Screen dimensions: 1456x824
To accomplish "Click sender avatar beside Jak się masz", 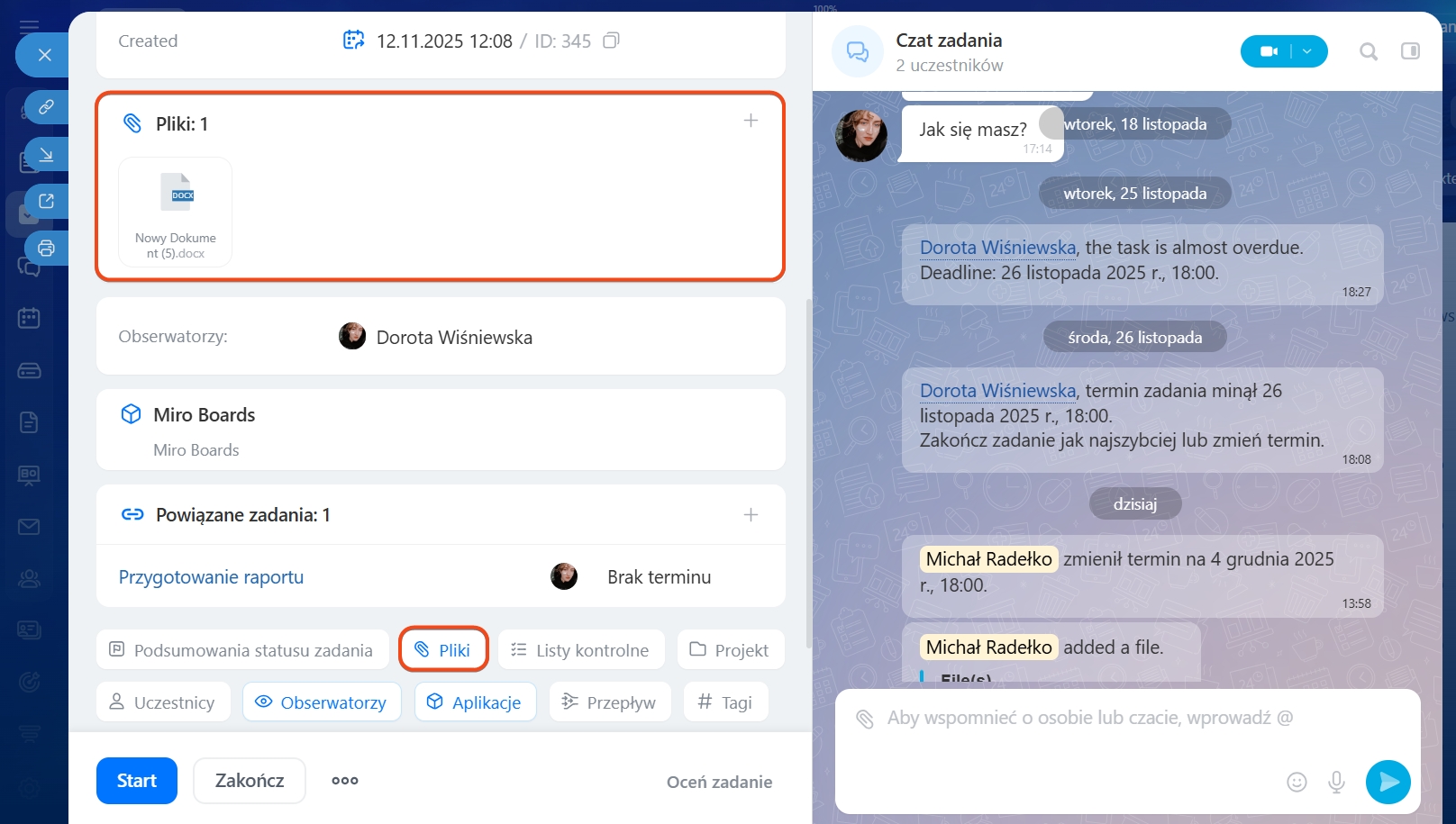I will coord(861,136).
